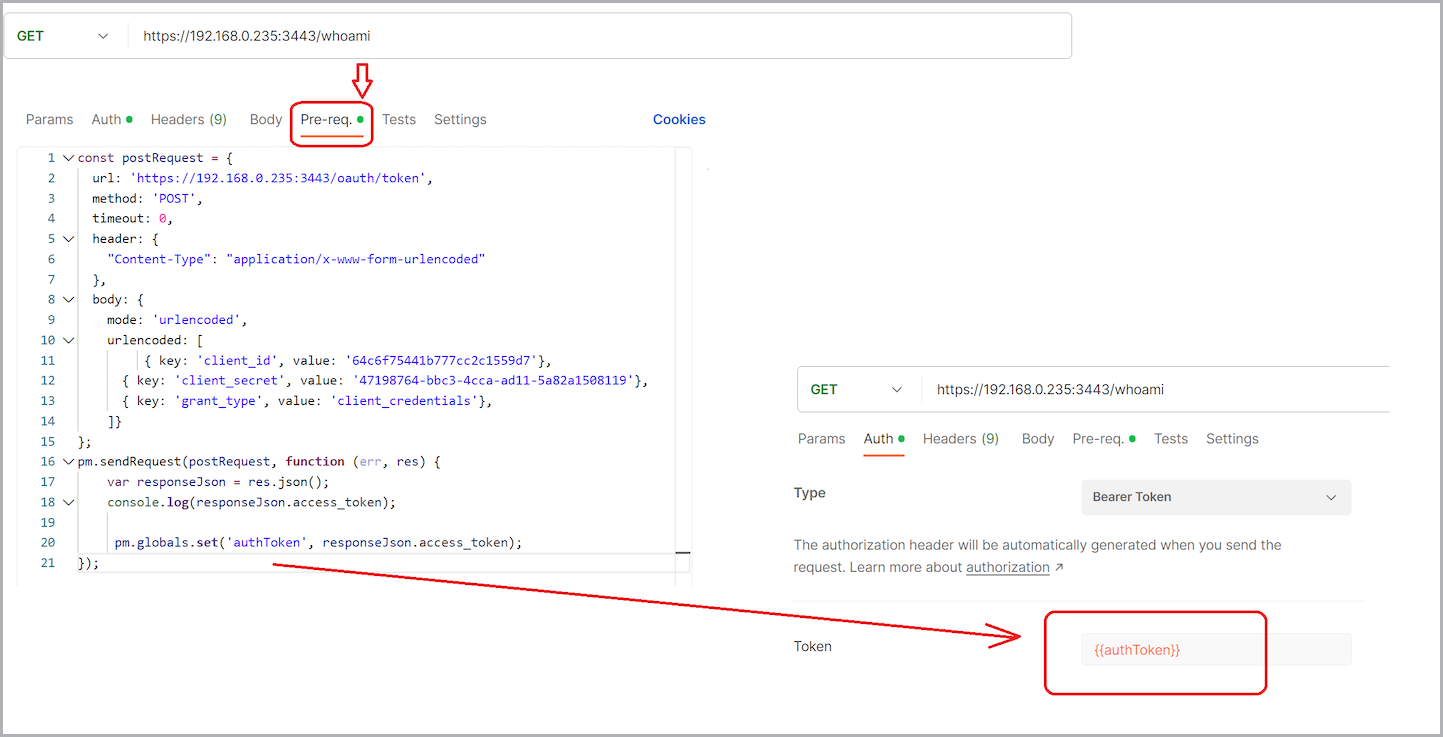This screenshot has width=1443, height=737.
Task: Expand the Bearer Token type dropdown
Action: click(1216, 497)
